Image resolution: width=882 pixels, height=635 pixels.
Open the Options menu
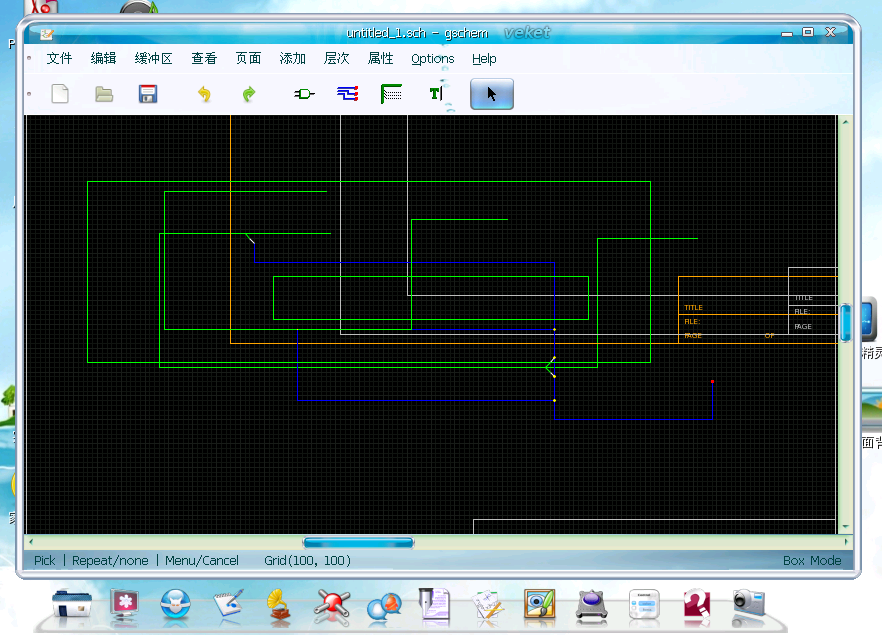coord(433,58)
